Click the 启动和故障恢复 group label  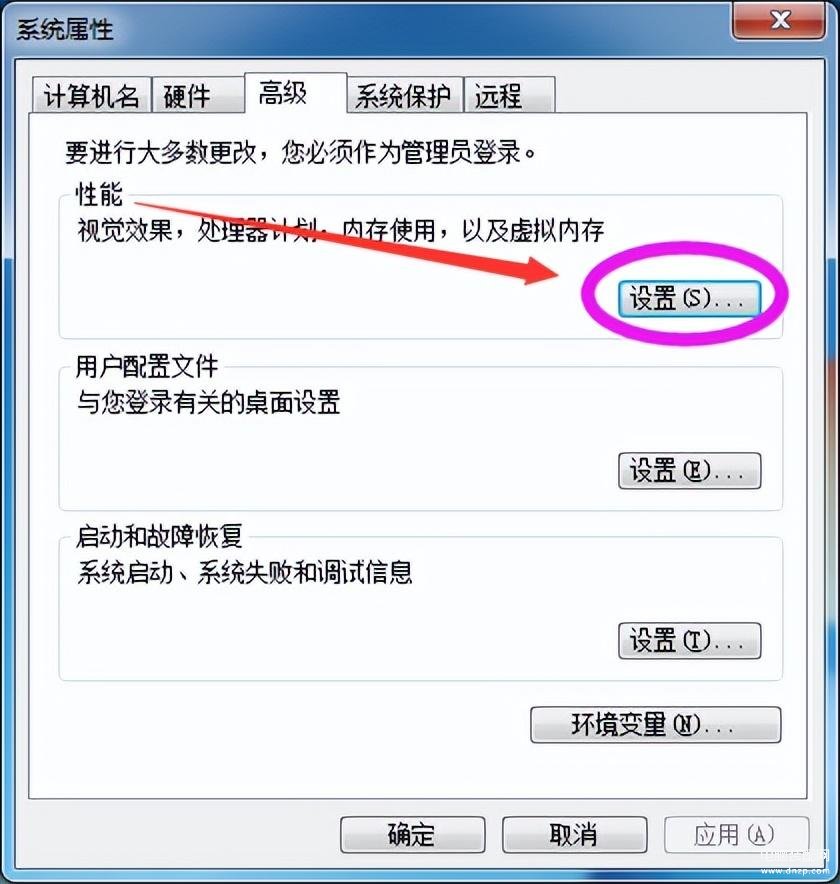click(159, 536)
